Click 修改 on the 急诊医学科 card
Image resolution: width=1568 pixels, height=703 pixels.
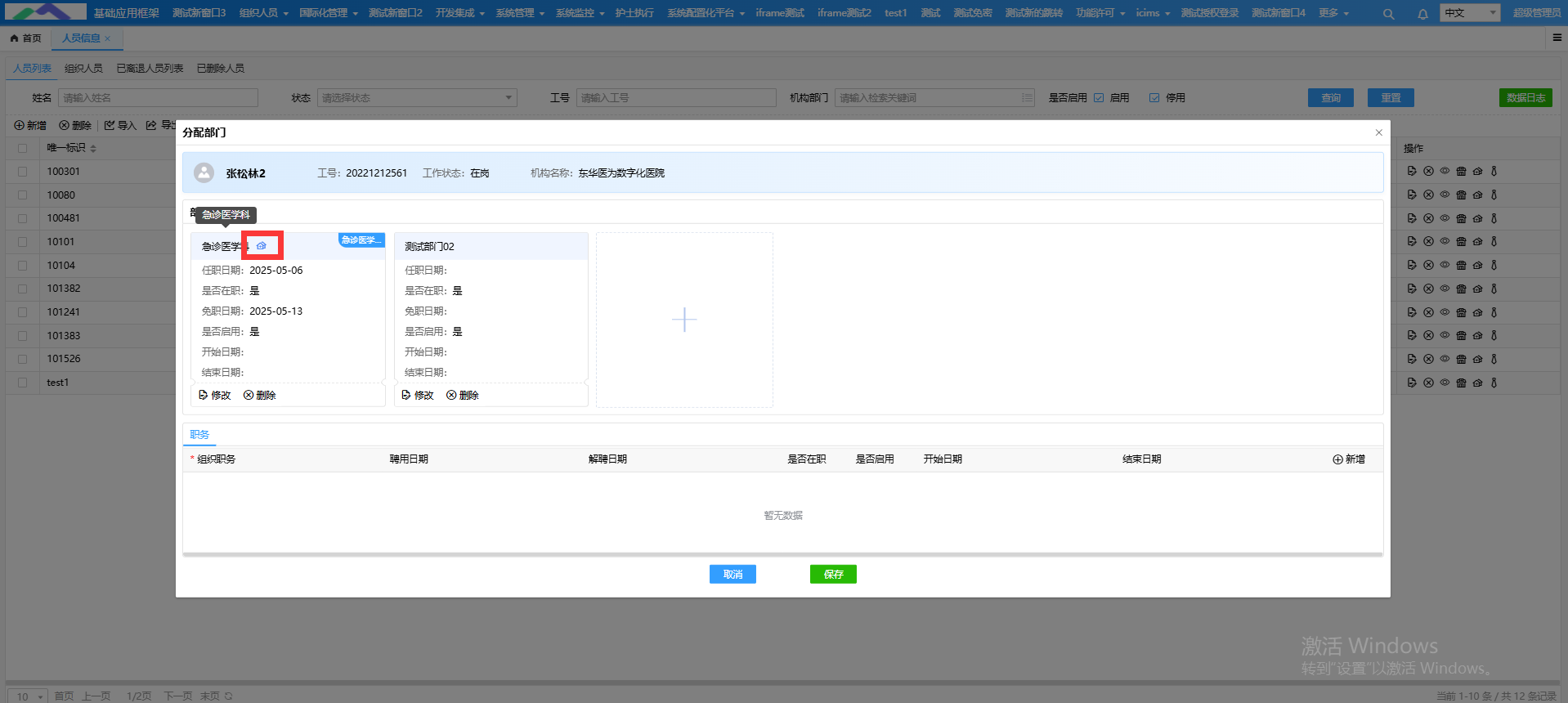[215, 395]
